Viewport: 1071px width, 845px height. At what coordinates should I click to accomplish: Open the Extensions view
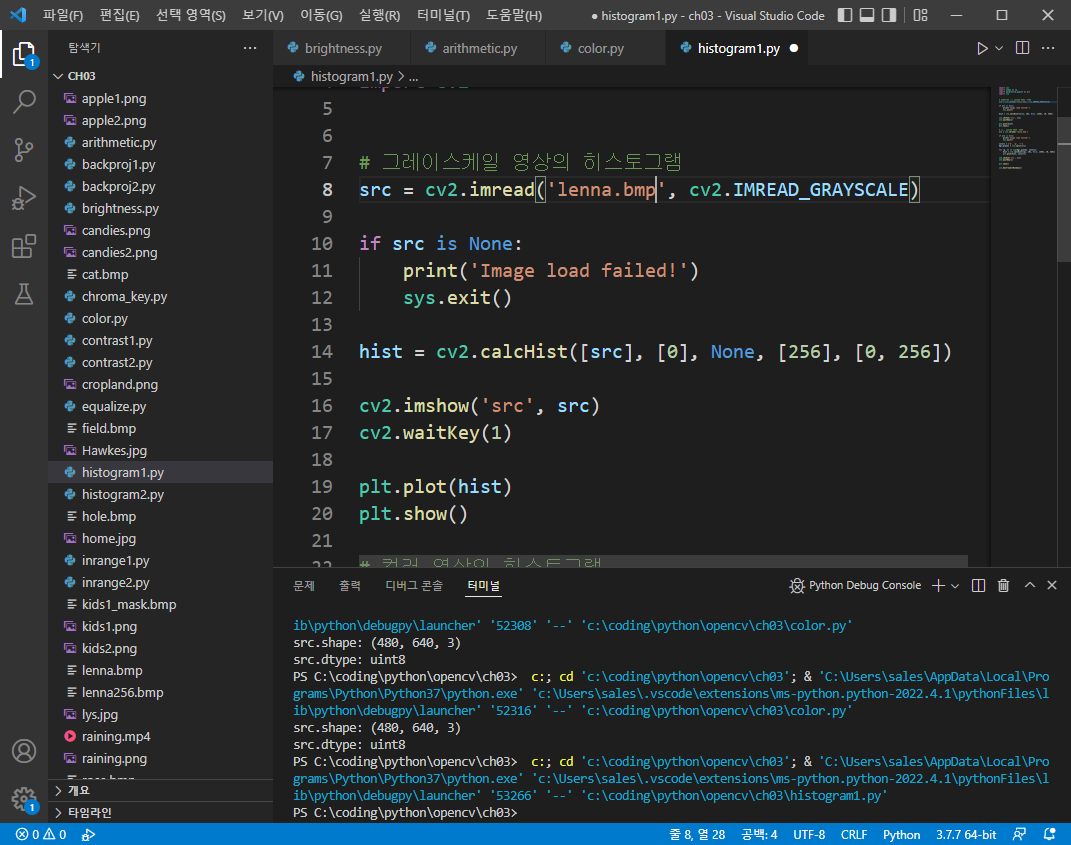click(x=24, y=246)
